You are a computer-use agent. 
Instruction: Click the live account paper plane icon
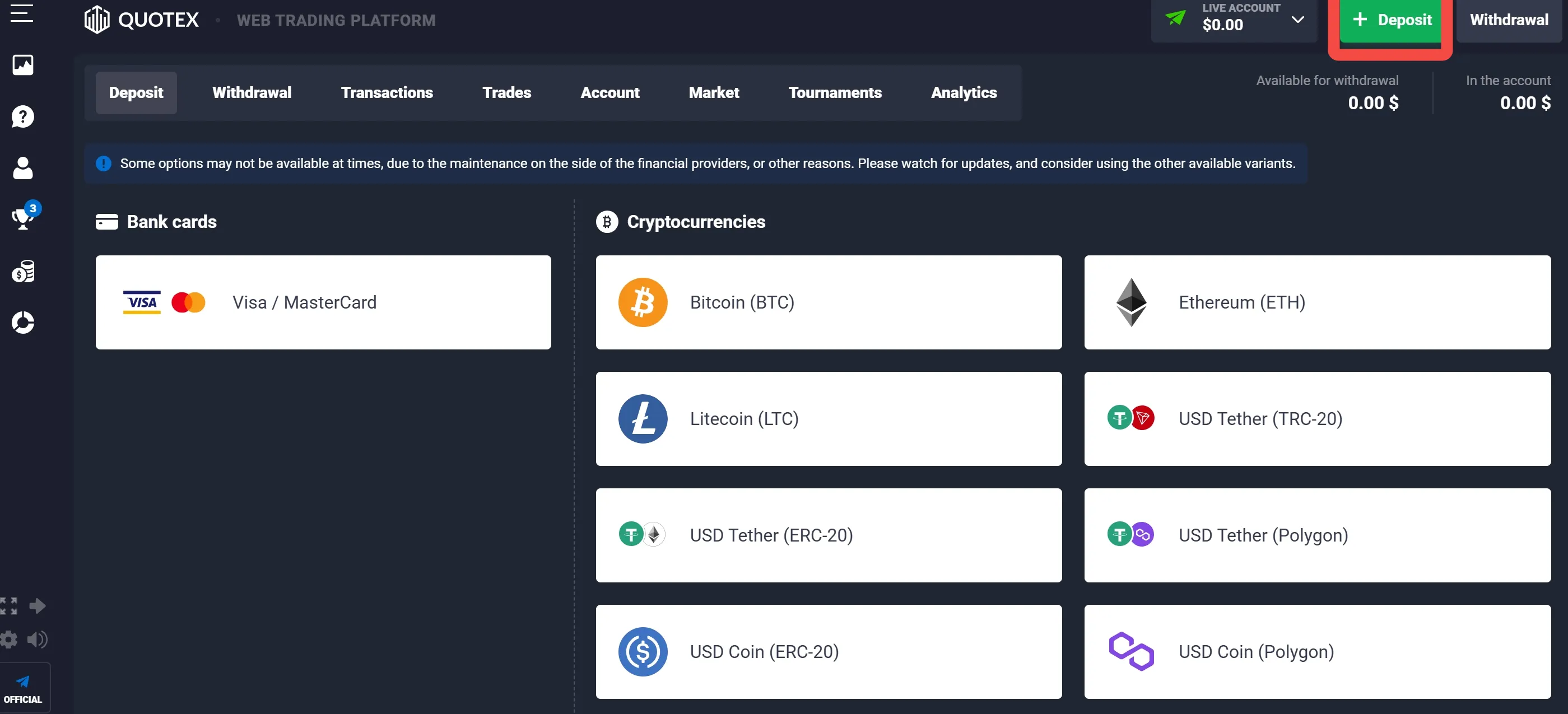click(1175, 18)
